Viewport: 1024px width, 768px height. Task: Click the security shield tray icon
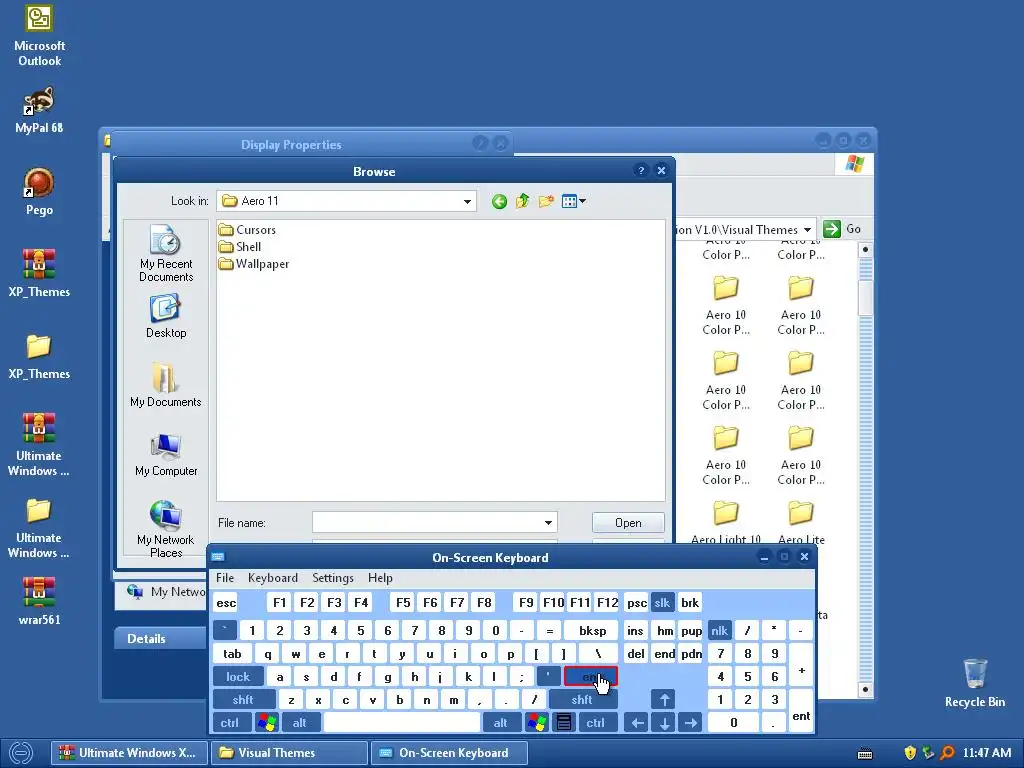[x=909, y=753]
